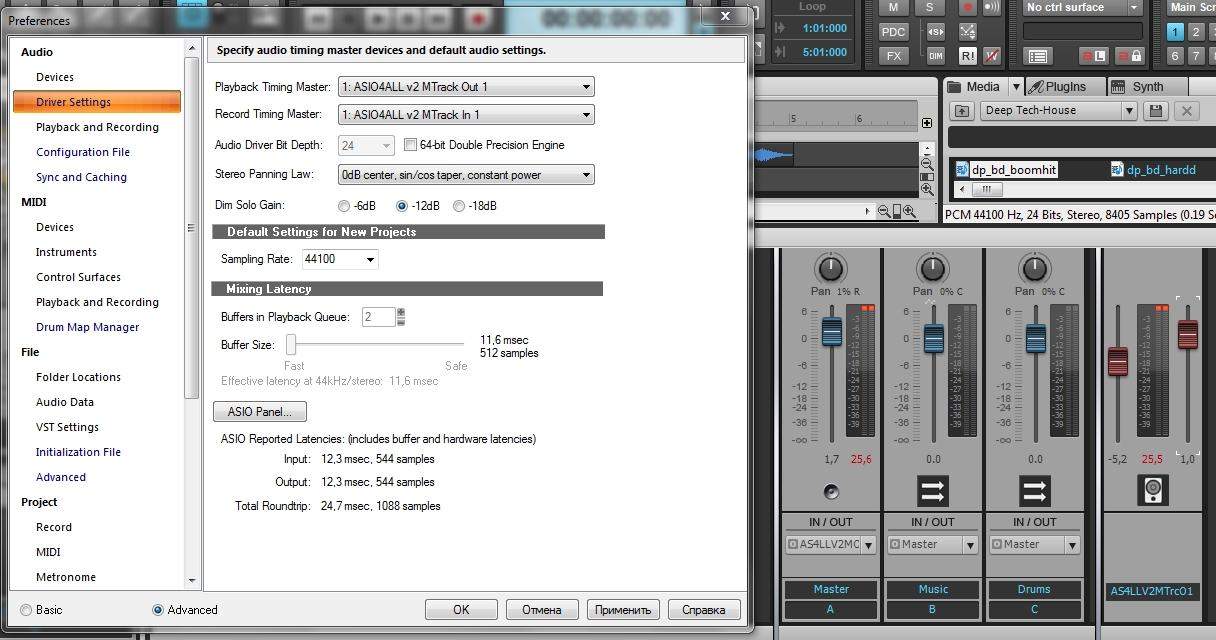This screenshot has height=640, width=1216.
Task: Click the red record-arm button beside S
Action: (x=967, y=8)
